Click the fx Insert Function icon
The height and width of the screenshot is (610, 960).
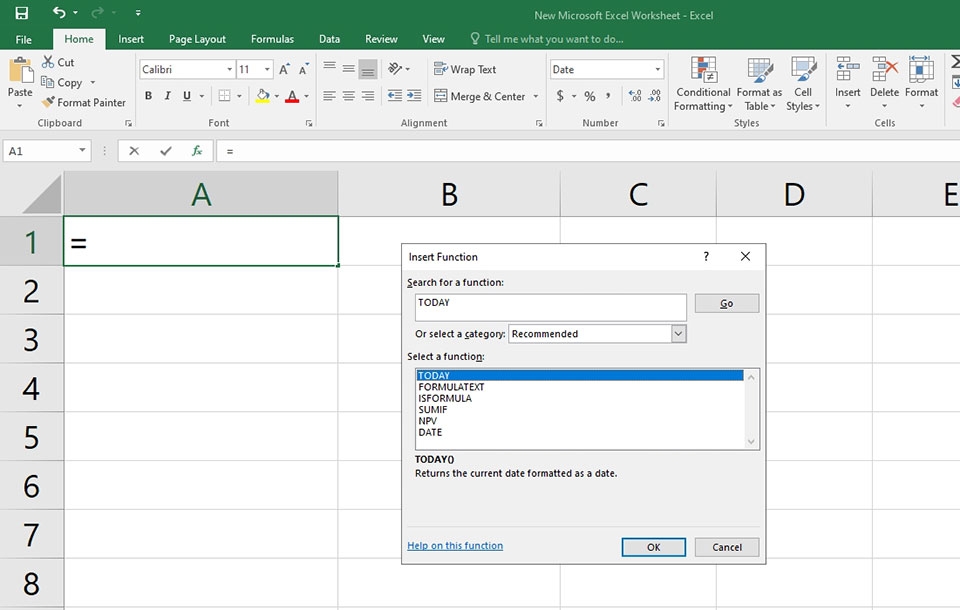tap(197, 151)
